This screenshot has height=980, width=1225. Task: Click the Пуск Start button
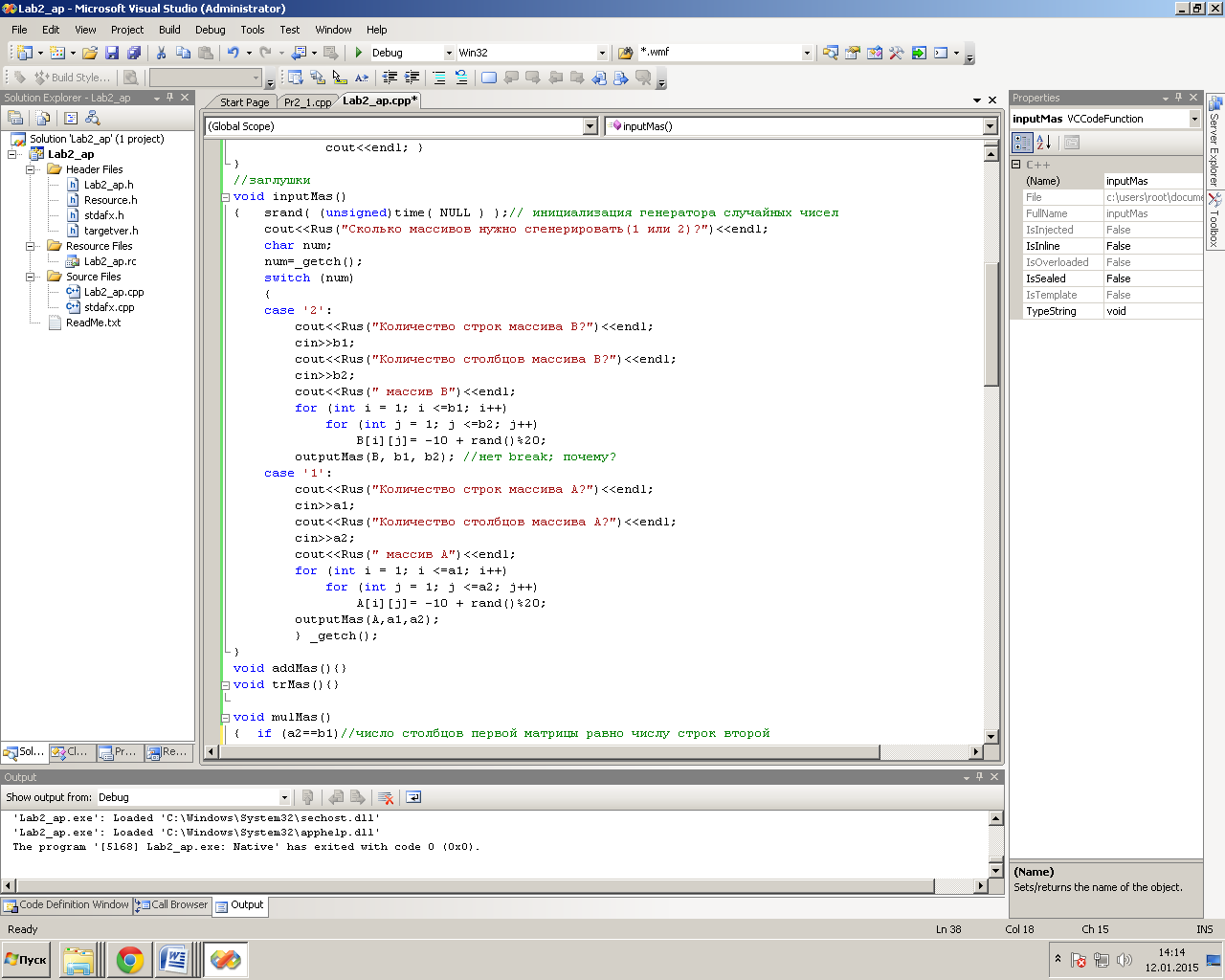pos(26,960)
